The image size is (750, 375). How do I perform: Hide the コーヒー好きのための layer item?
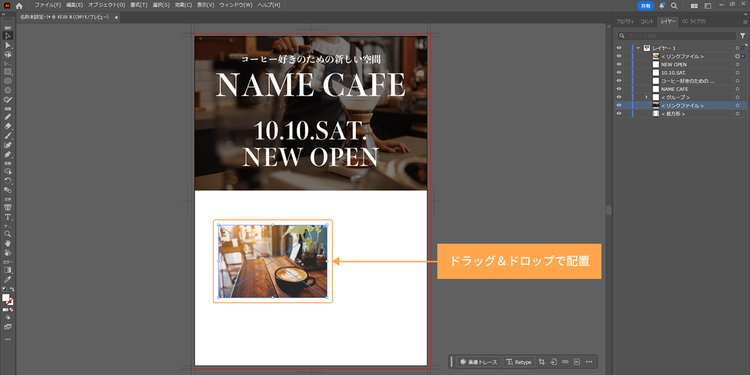619,81
